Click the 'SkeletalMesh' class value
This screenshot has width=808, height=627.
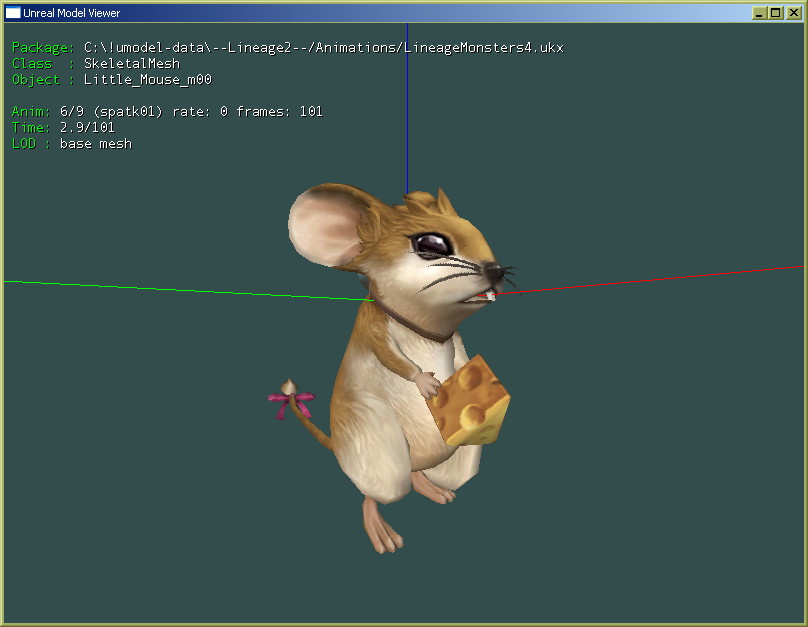tap(132, 63)
